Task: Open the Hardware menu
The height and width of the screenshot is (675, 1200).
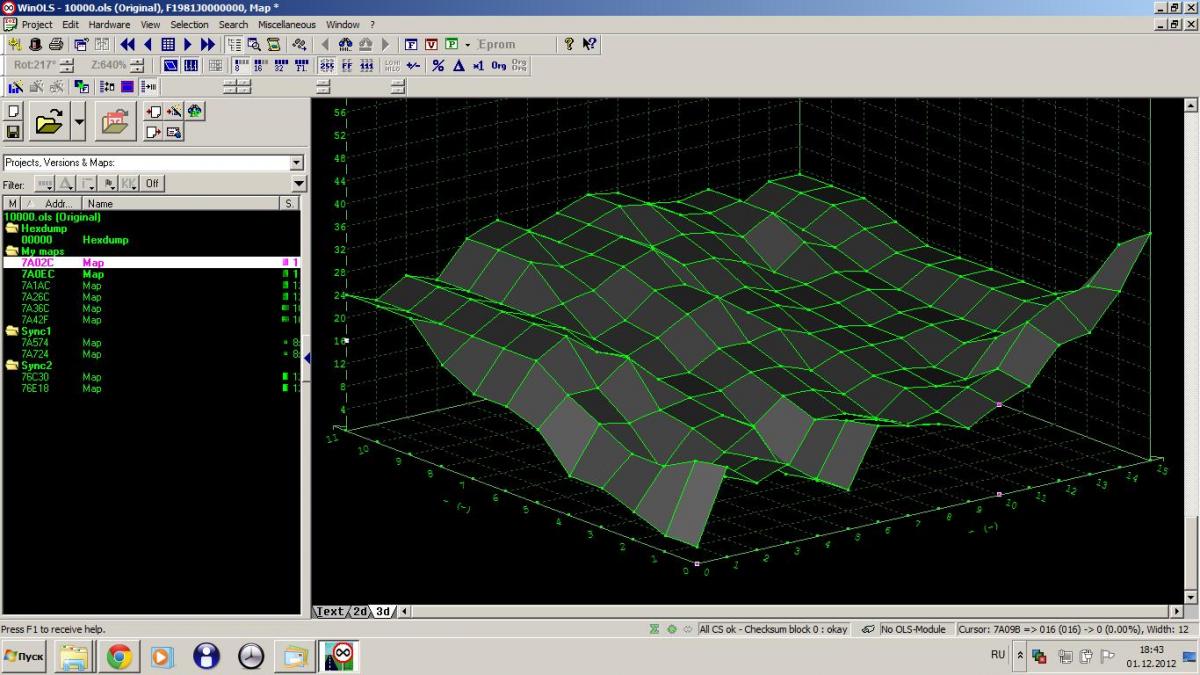Action: click(109, 24)
